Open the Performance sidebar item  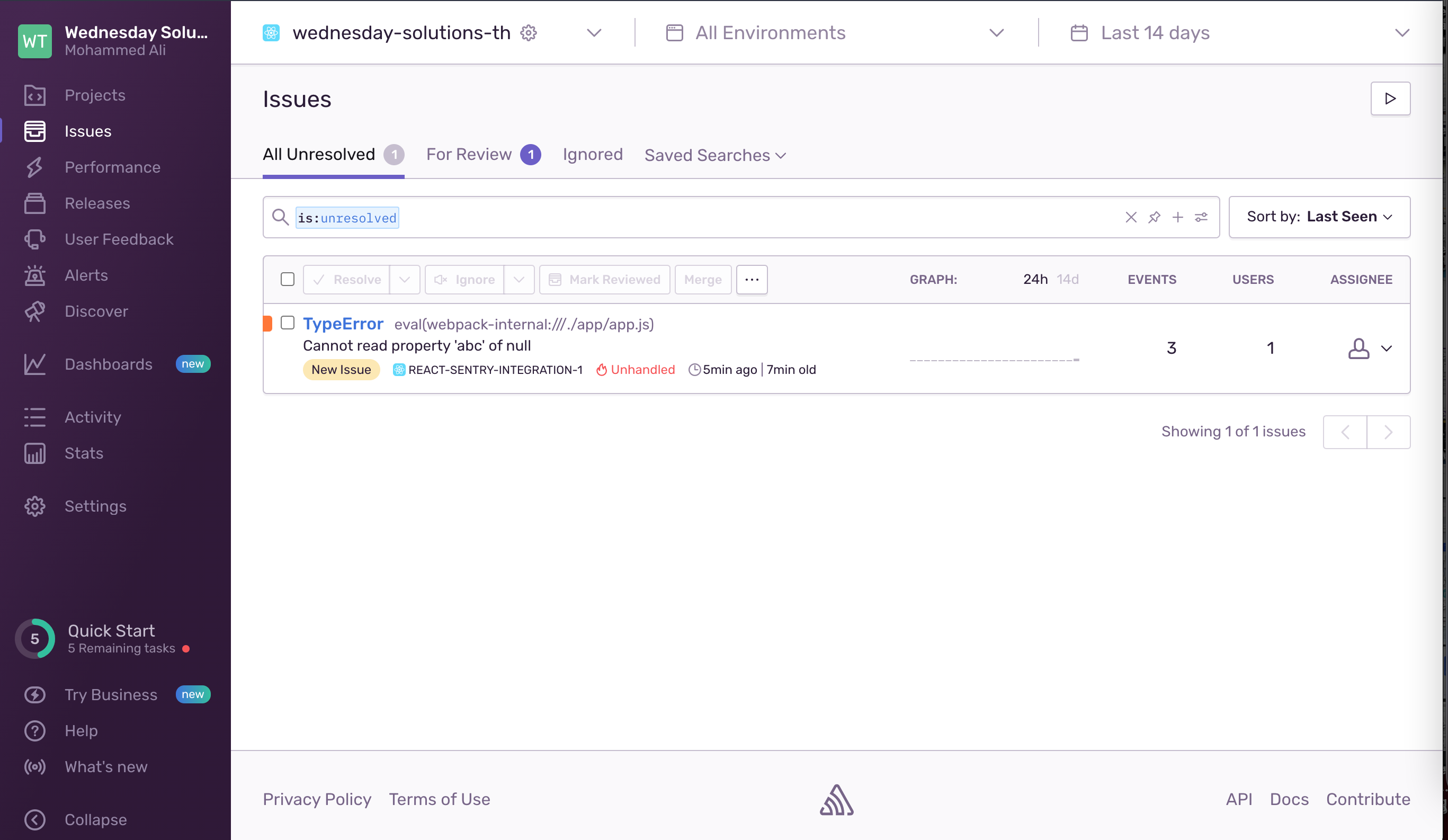[112, 167]
